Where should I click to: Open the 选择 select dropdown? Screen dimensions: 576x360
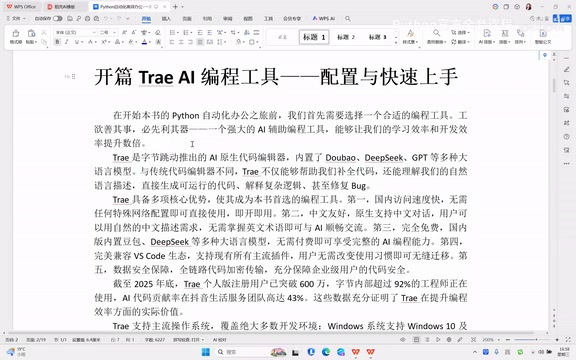point(460,32)
